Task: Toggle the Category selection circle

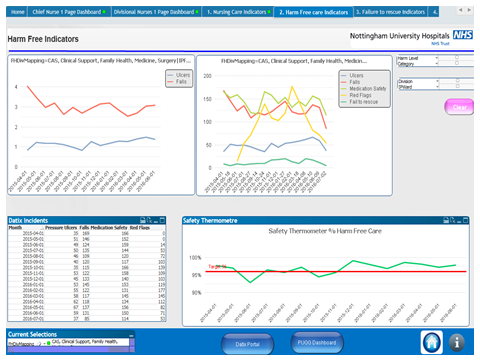Action: click(x=457, y=63)
